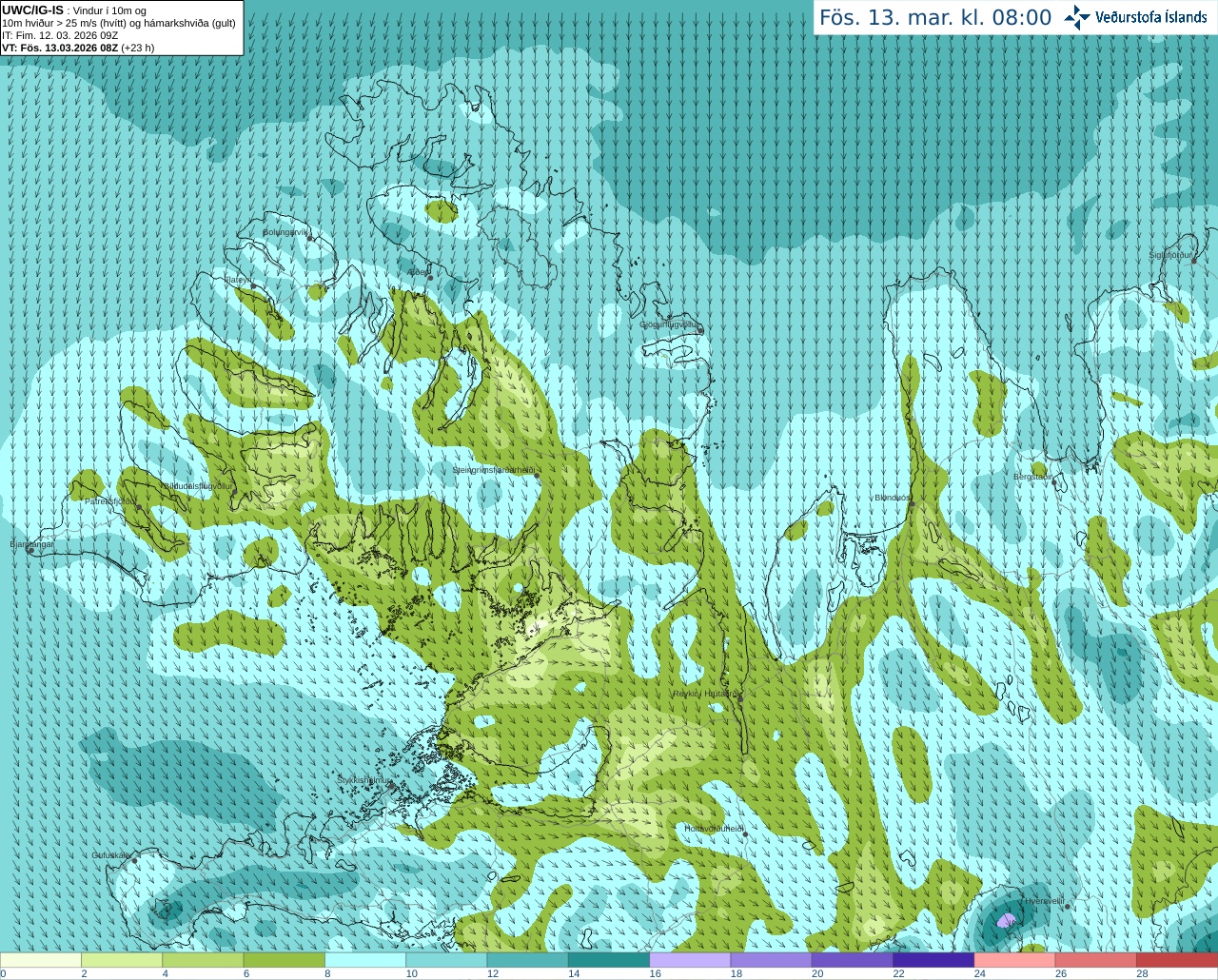This screenshot has width=1218, height=980.
Task: Click the 14–16 m/s dark teal legend swatch
Action: tap(609, 960)
